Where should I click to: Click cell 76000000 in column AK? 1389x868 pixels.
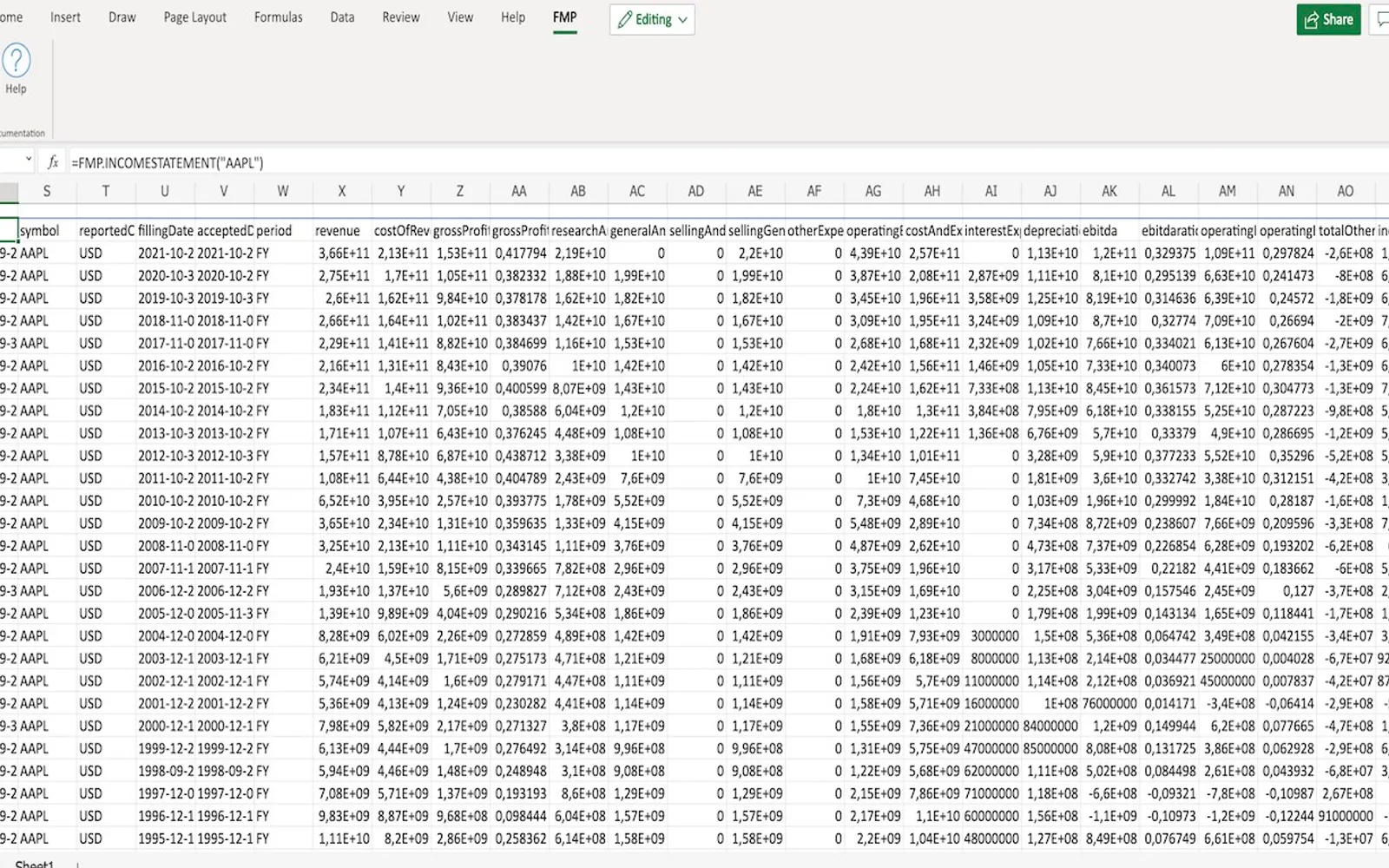pyautogui.click(x=1109, y=703)
